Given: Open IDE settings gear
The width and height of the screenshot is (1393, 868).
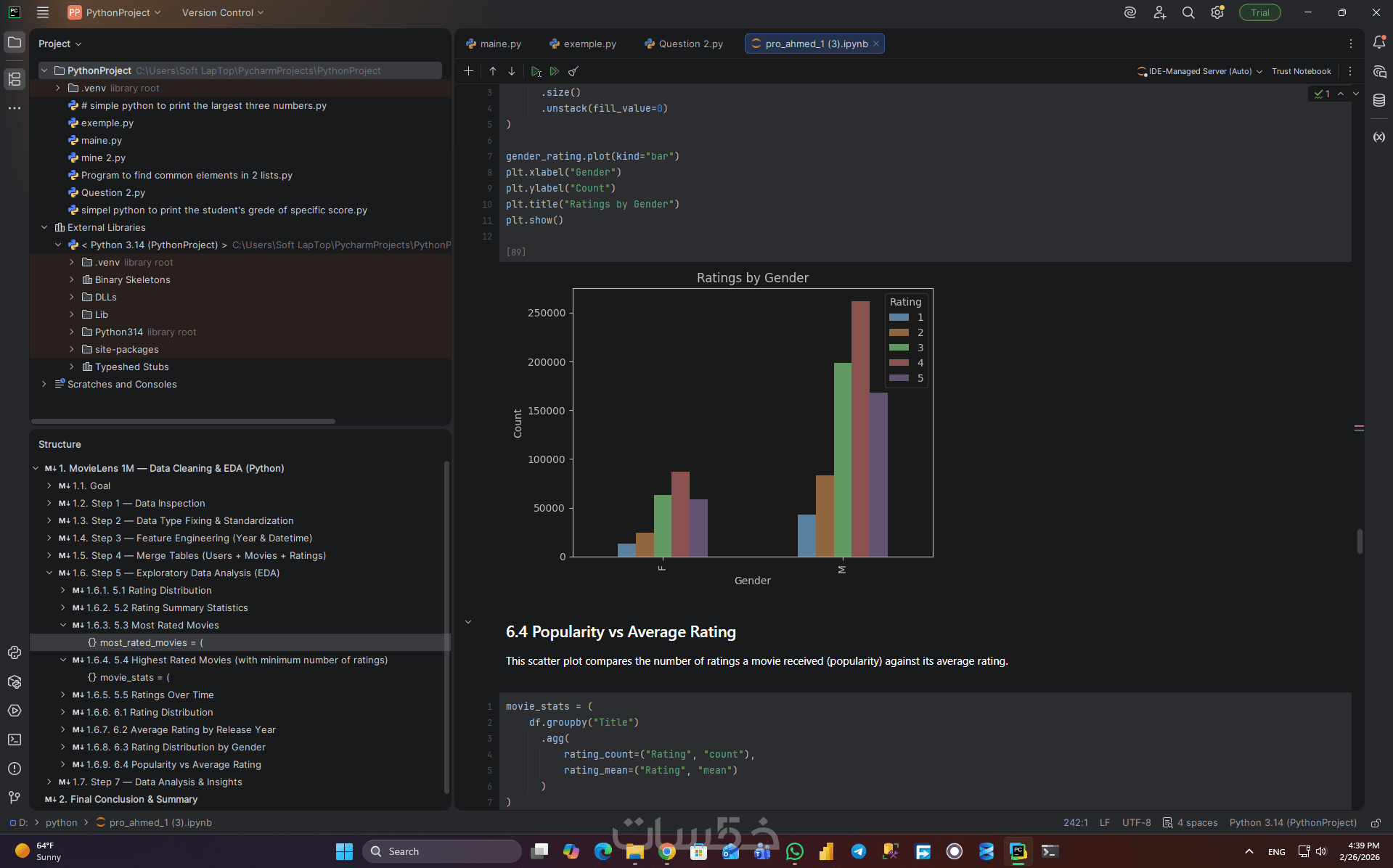Looking at the screenshot, I should [1217, 12].
